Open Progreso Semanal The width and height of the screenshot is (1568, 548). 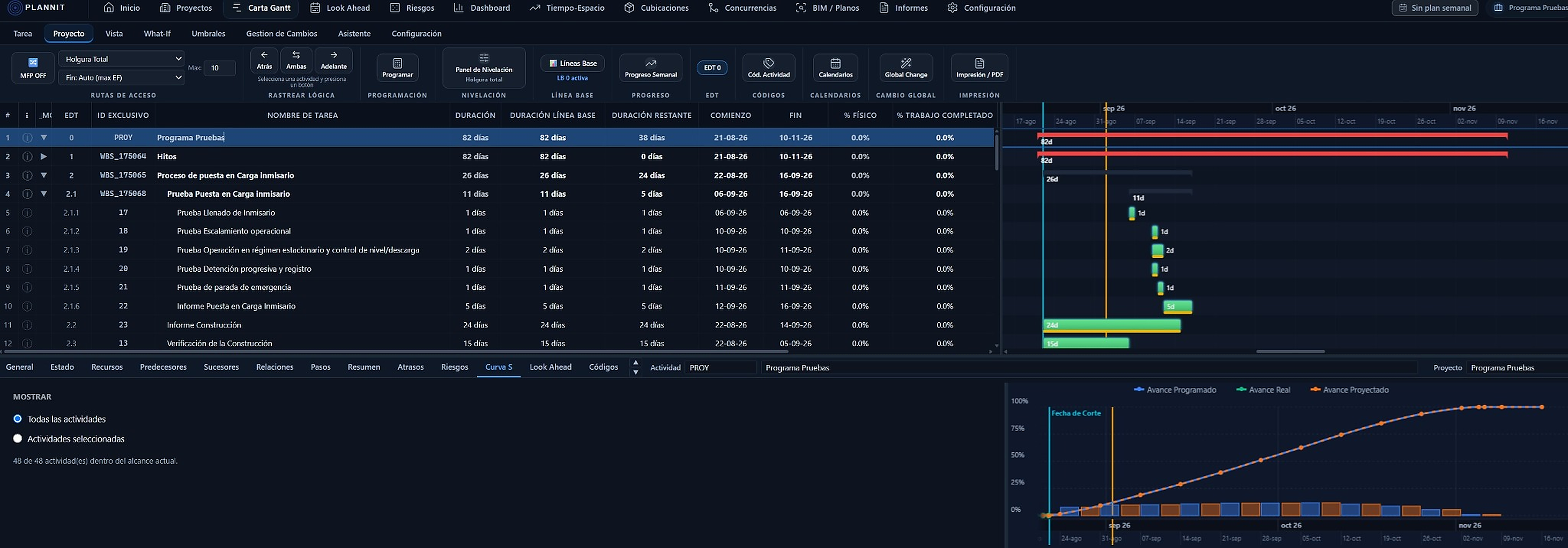651,67
